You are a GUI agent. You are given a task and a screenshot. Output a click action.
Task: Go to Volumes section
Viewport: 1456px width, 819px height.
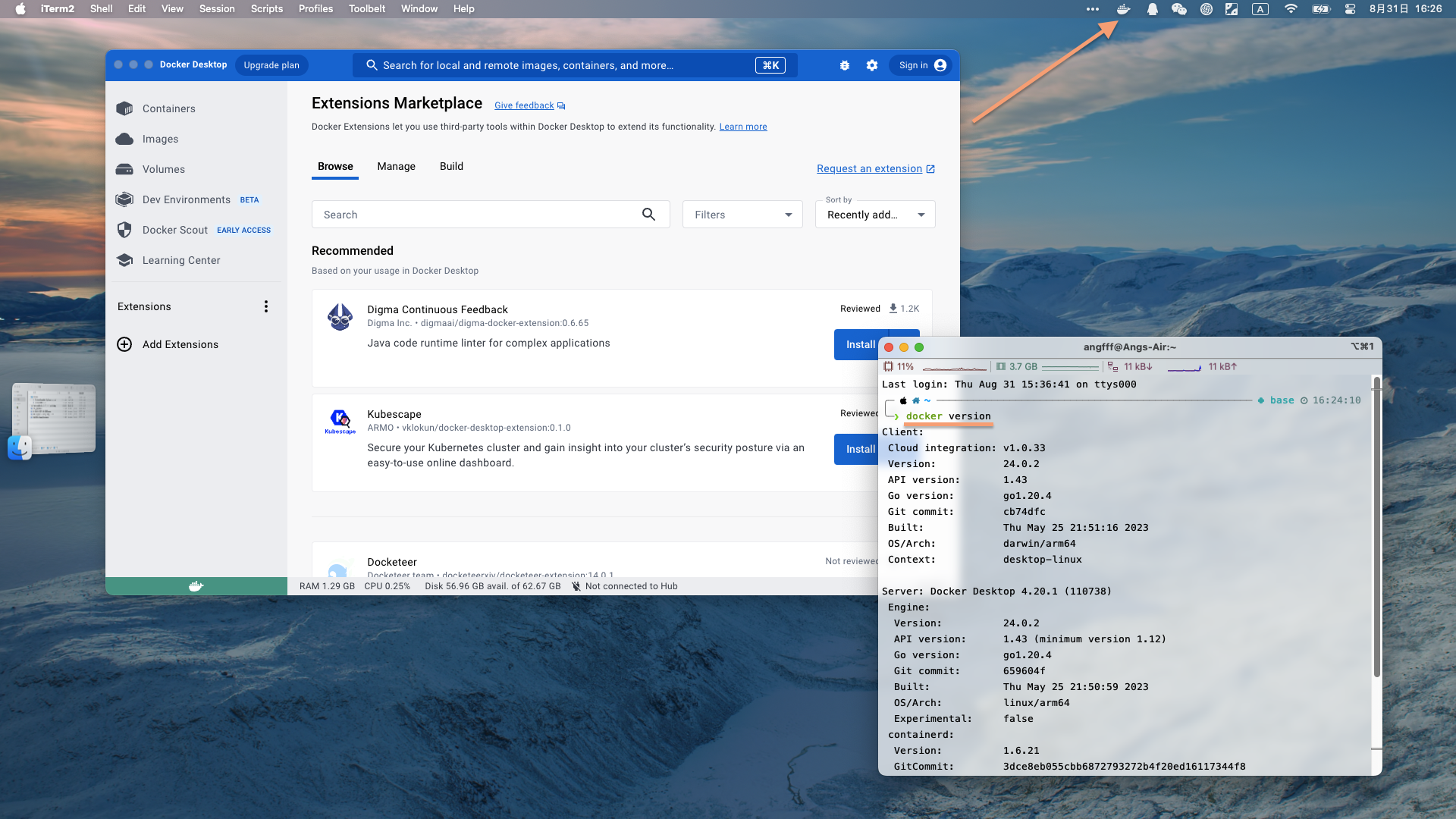coord(163,169)
